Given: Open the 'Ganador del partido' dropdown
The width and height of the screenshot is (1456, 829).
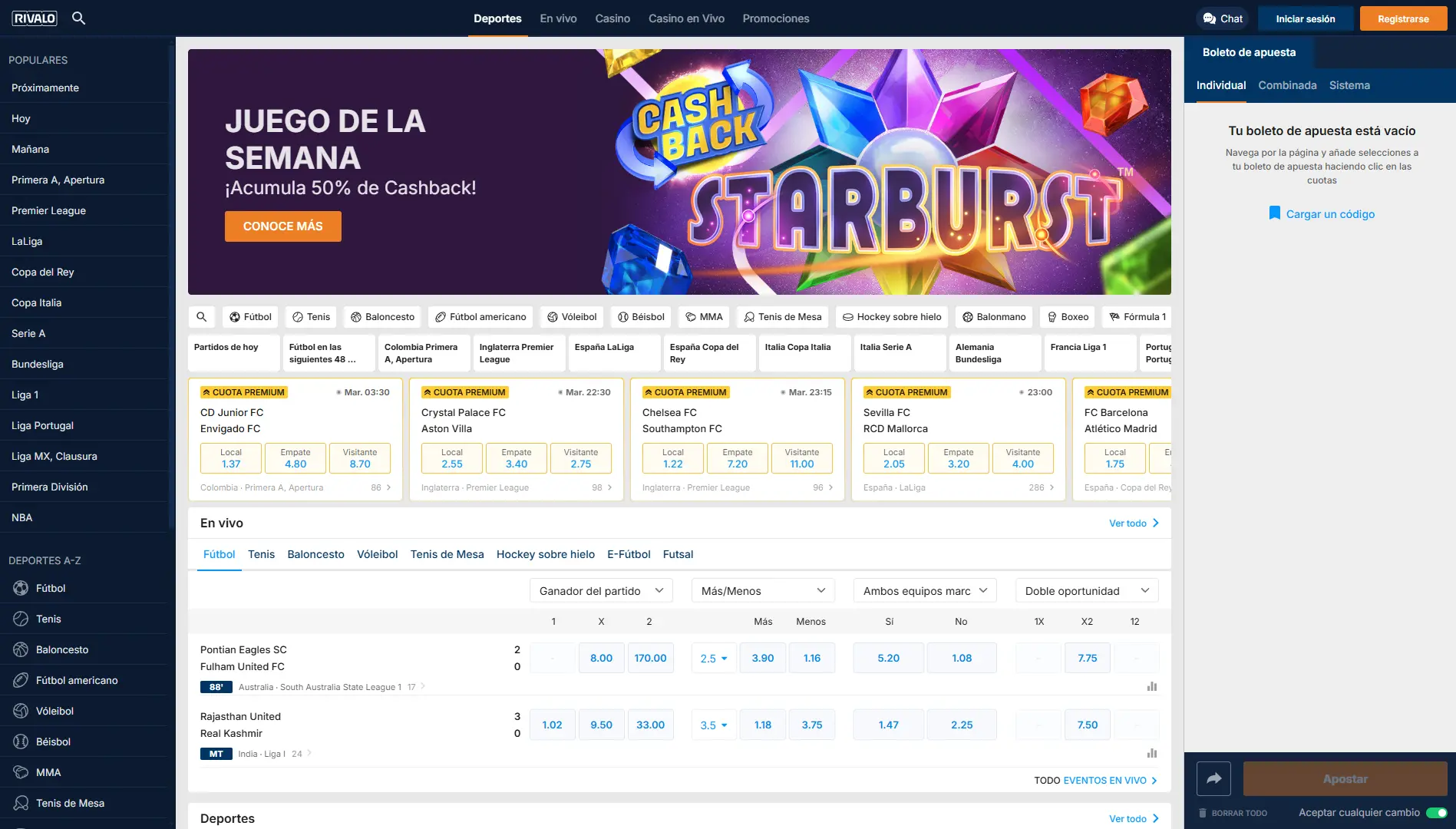Looking at the screenshot, I should tap(601, 590).
